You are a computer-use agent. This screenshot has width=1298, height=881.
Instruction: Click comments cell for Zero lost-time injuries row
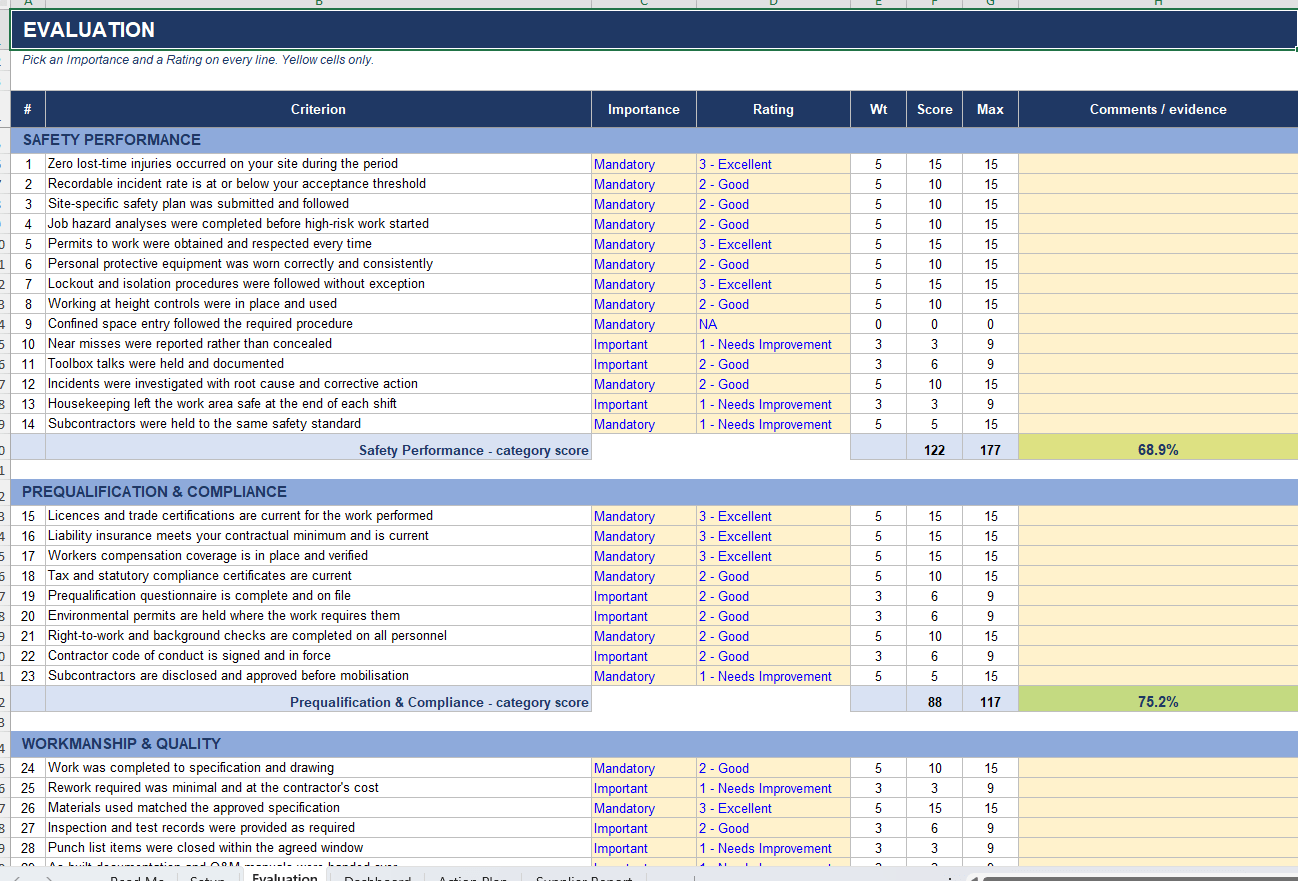[x=1158, y=164]
